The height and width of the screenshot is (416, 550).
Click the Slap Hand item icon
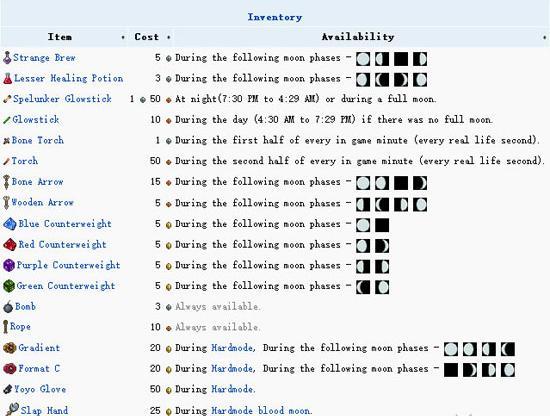click(12, 410)
